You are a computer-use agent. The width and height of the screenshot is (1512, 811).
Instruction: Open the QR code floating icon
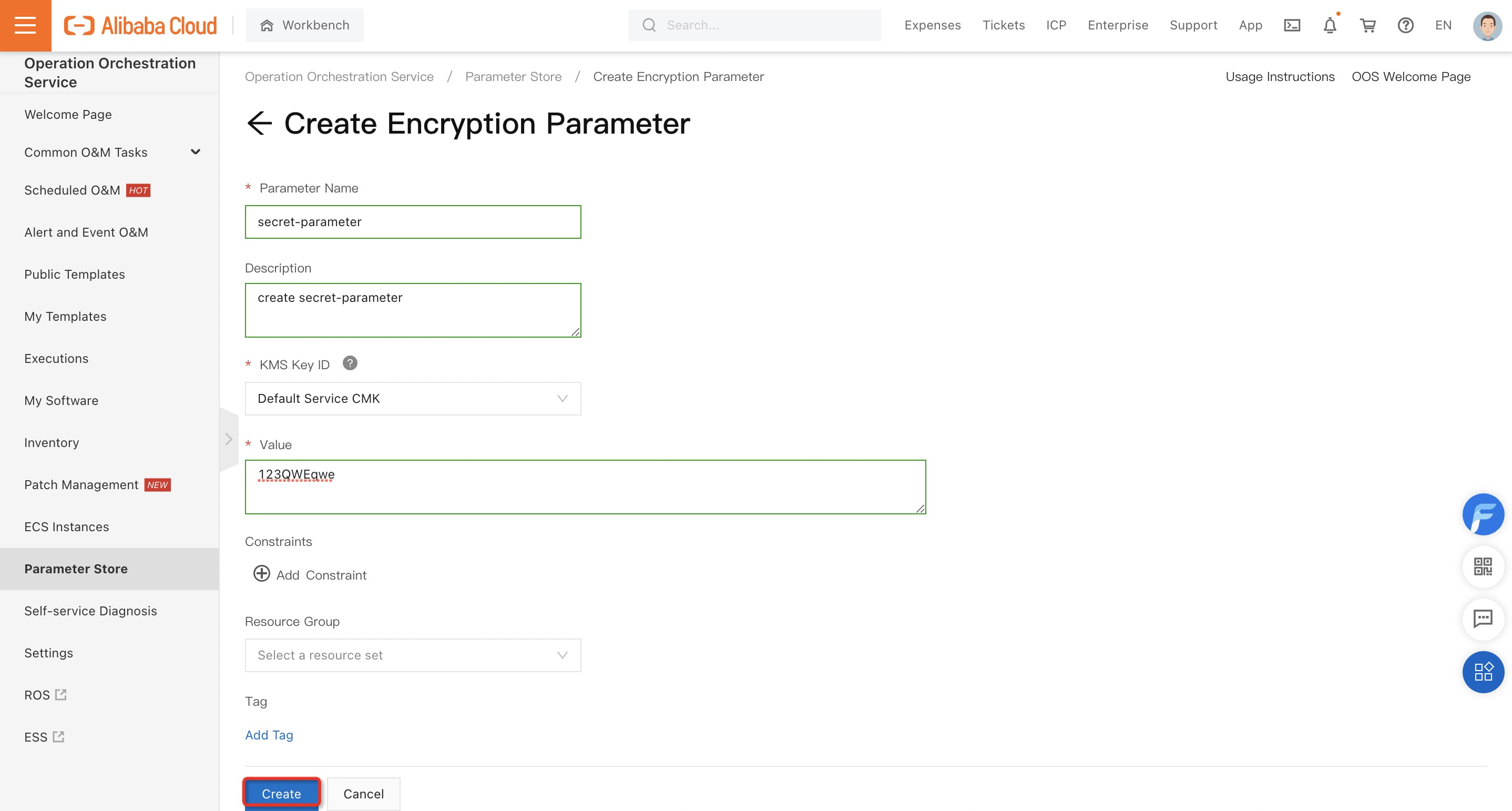(x=1483, y=567)
